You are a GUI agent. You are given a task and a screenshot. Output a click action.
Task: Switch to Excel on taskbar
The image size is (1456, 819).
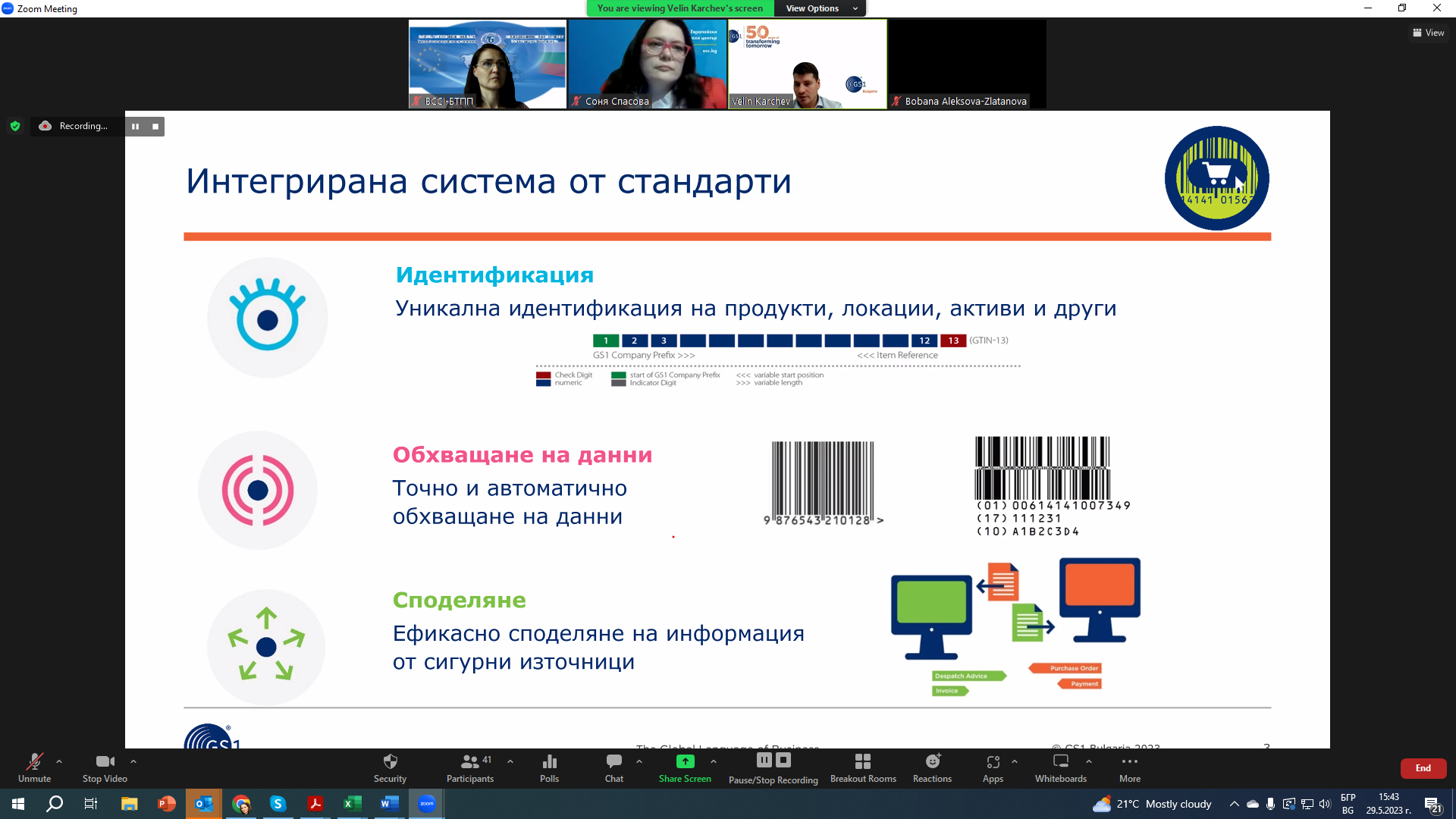tap(353, 804)
